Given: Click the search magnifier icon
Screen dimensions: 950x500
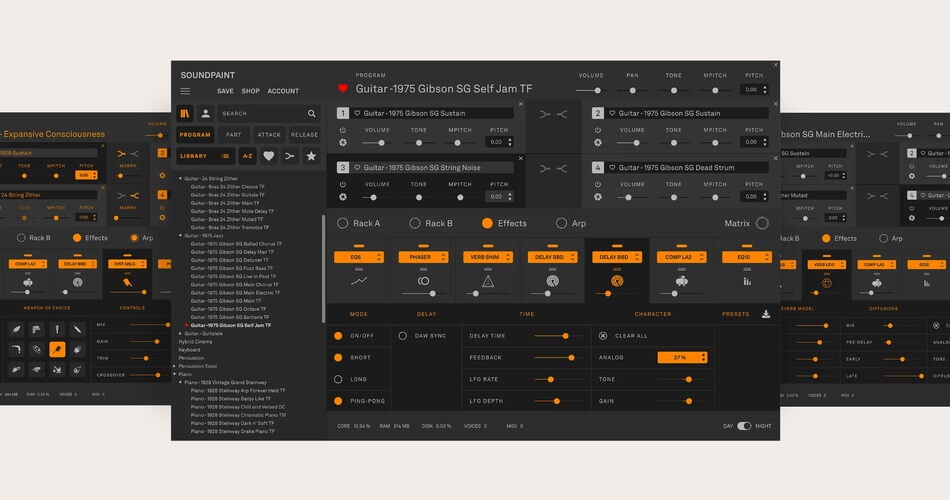Looking at the screenshot, I should [x=311, y=113].
